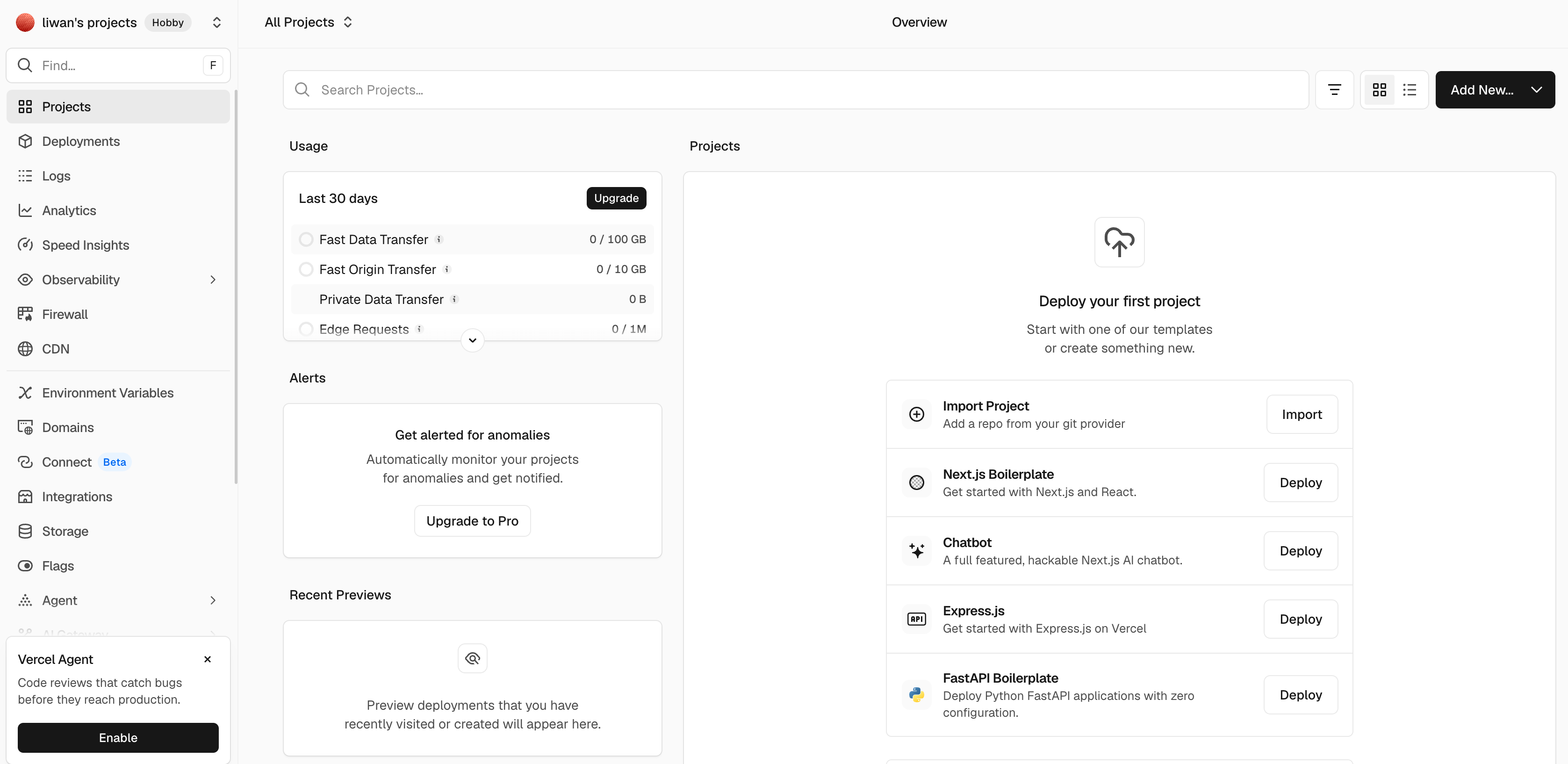Switch to grid view of projects
This screenshot has height=764, width=1568.
click(x=1379, y=90)
